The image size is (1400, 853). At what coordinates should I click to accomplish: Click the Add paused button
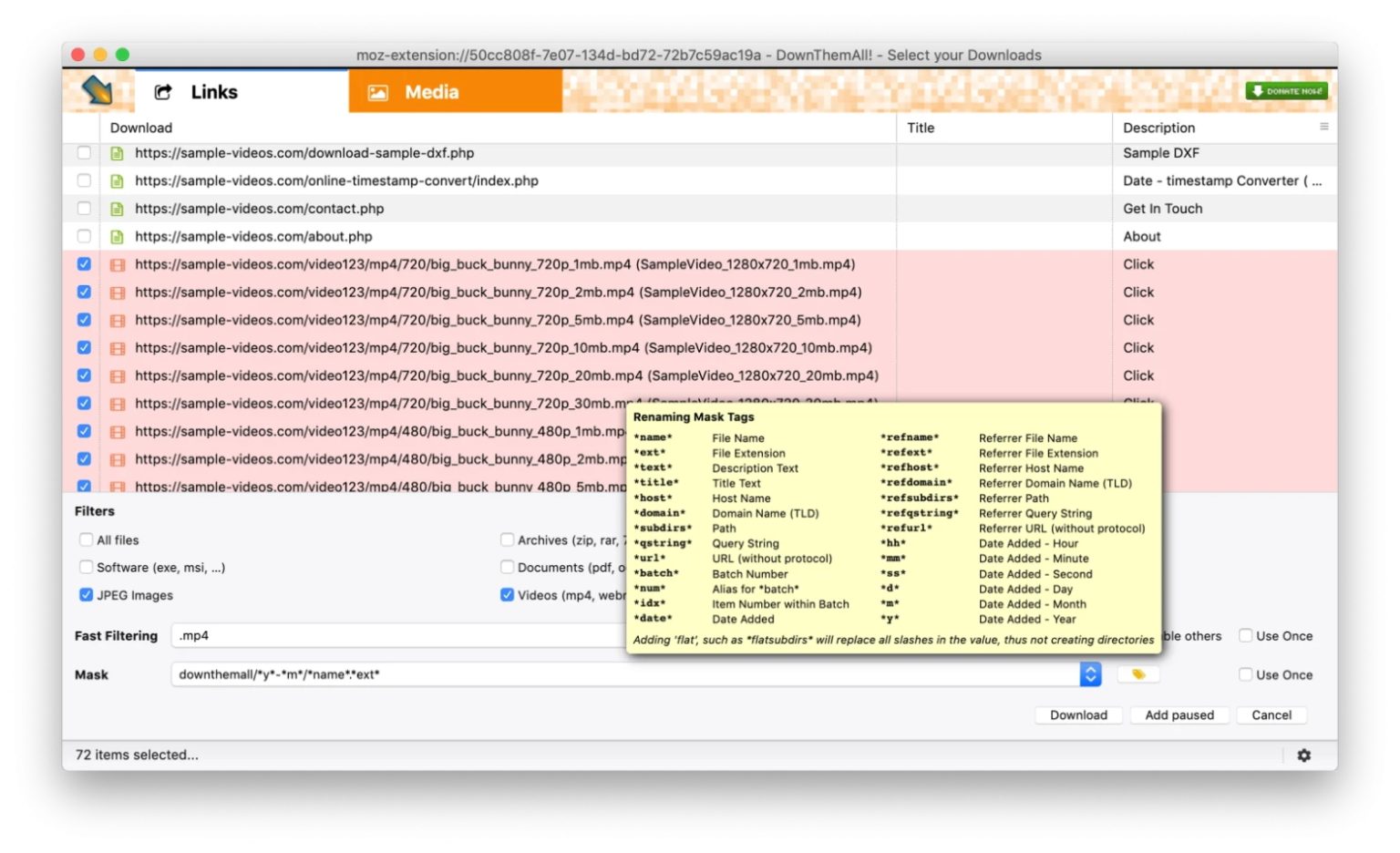click(1179, 714)
